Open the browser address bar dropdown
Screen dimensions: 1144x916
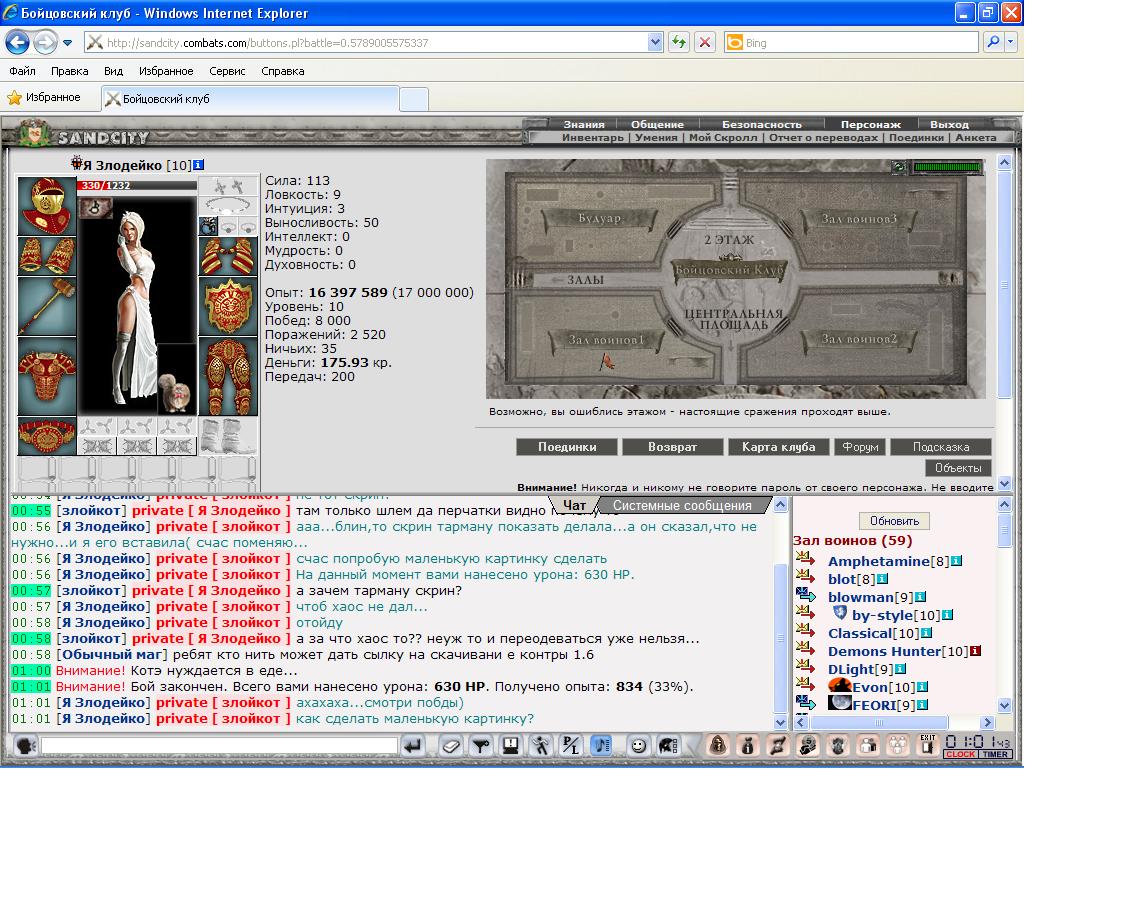[654, 42]
